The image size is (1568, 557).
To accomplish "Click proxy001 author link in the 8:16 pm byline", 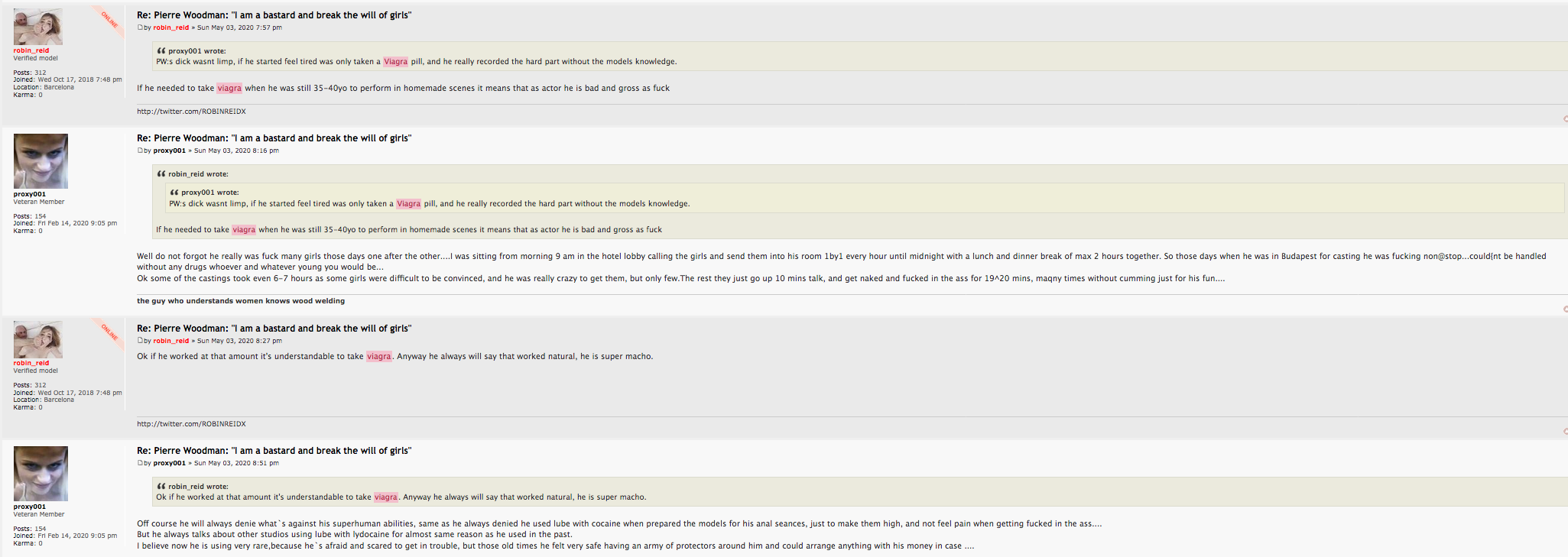I will (169, 151).
